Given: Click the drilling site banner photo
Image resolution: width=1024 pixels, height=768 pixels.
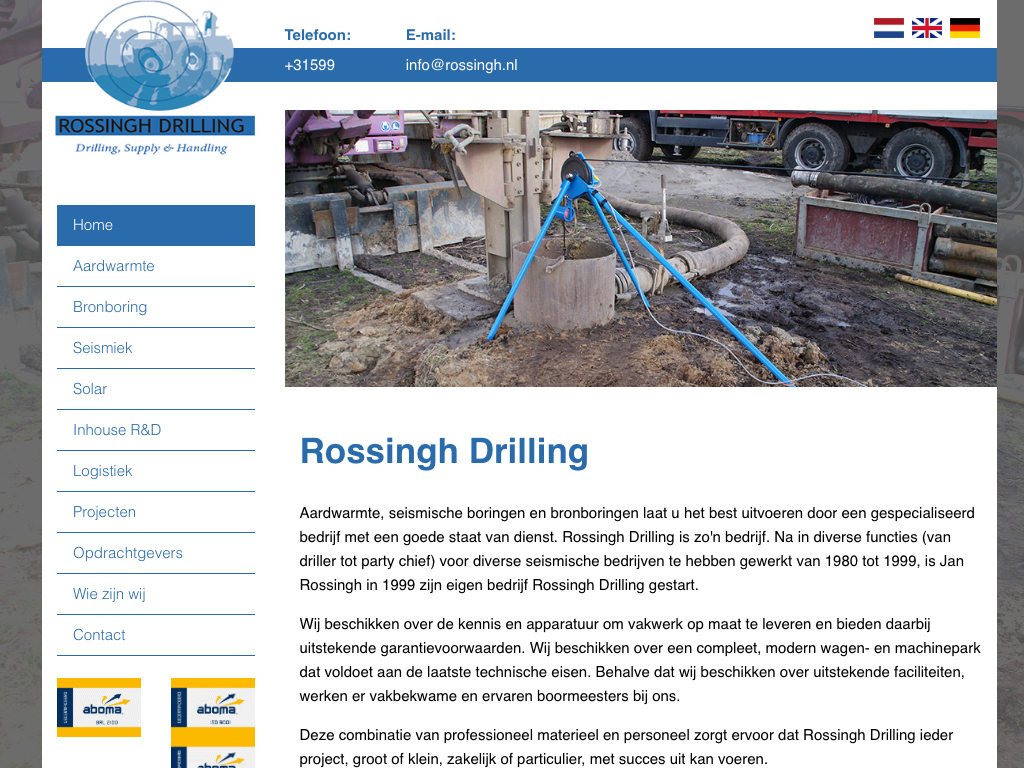Looking at the screenshot, I should (x=640, y=248).
